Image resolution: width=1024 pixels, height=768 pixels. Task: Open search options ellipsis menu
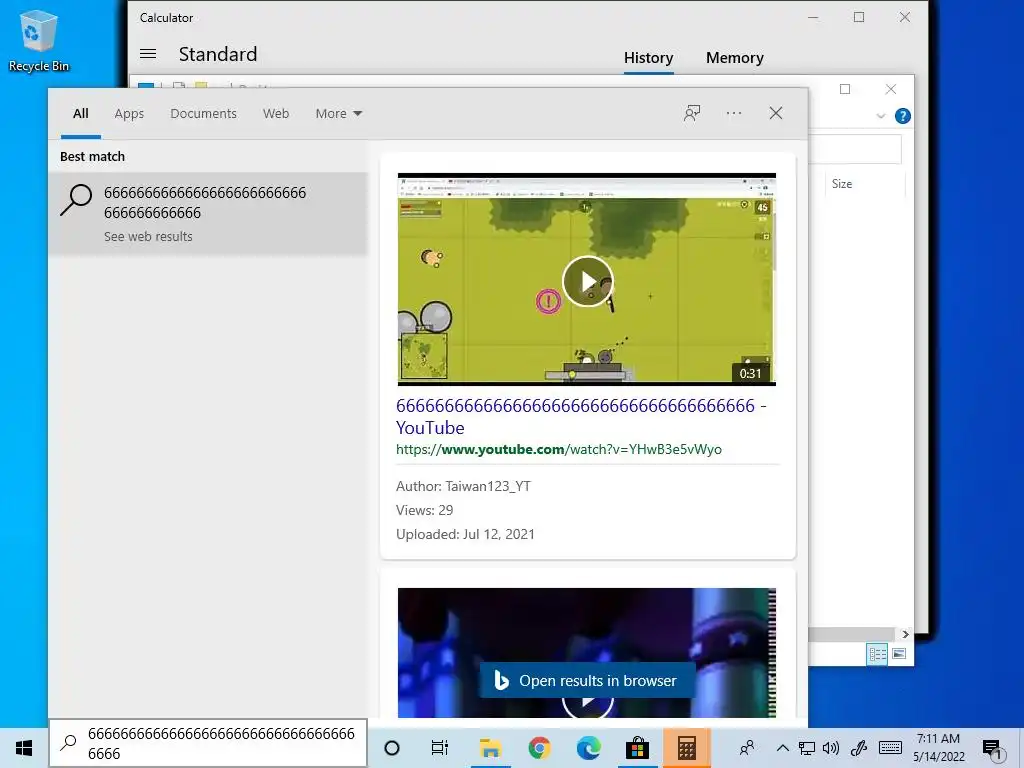734,113
